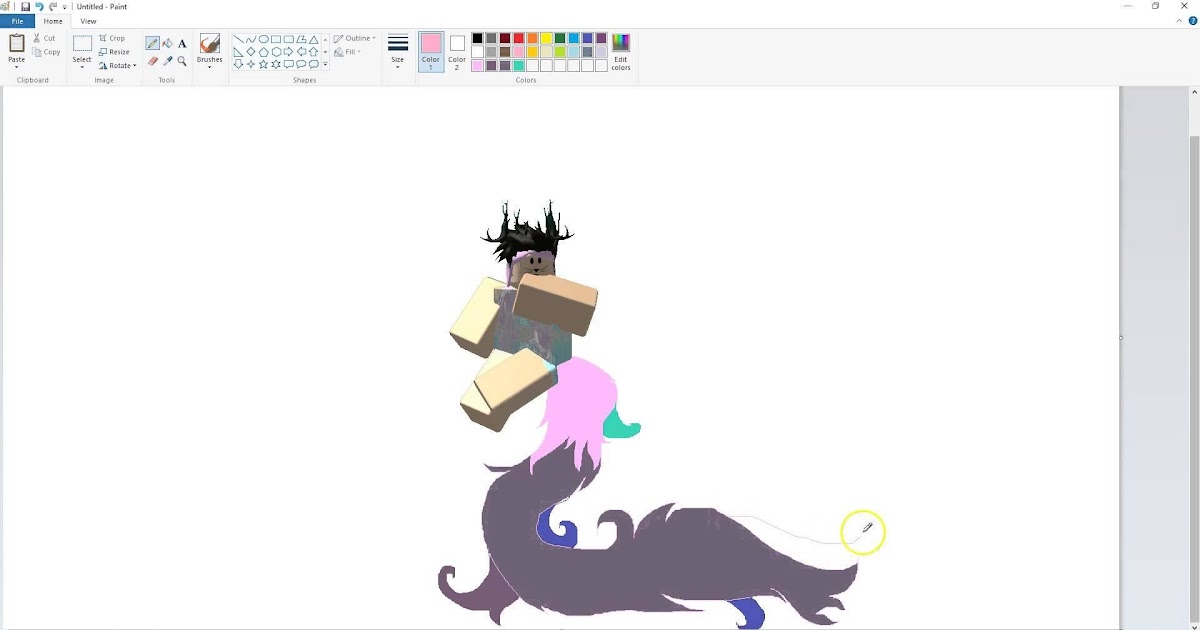Choose the Triangle shape

[313, 39]
